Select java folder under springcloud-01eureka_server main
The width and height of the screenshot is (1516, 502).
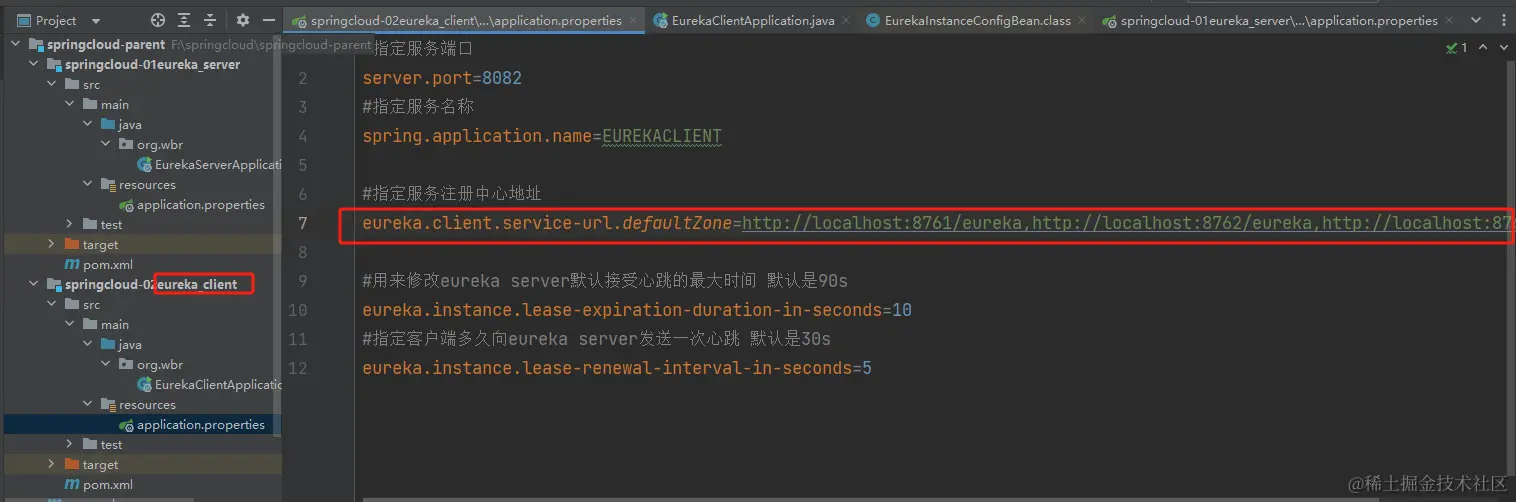129,125
